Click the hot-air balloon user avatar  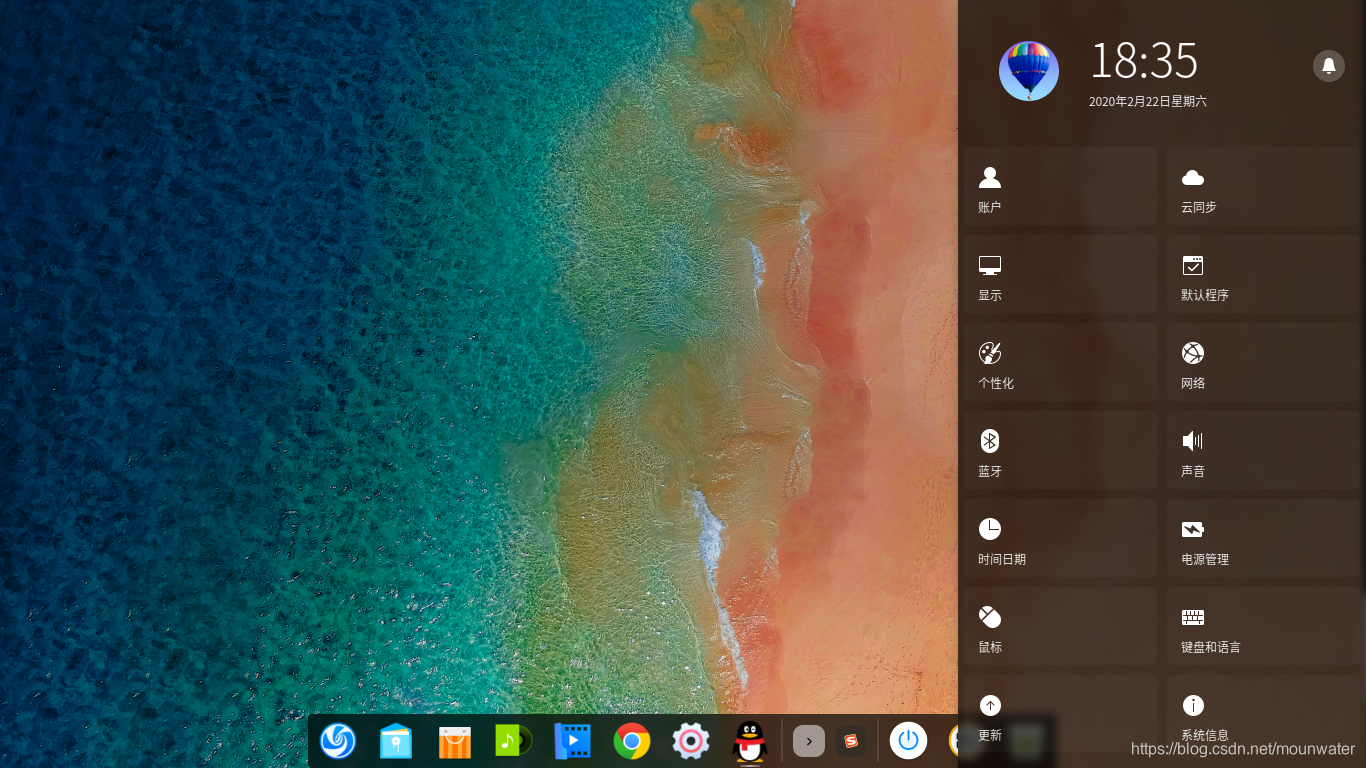[x=1029, y=71]
